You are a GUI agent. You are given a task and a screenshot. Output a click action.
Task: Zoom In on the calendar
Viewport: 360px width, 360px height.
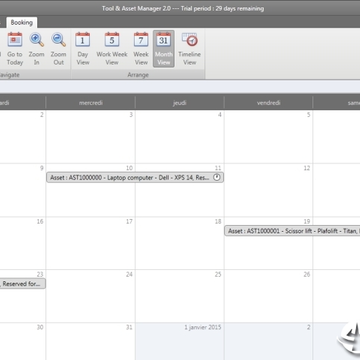point(36,49)
